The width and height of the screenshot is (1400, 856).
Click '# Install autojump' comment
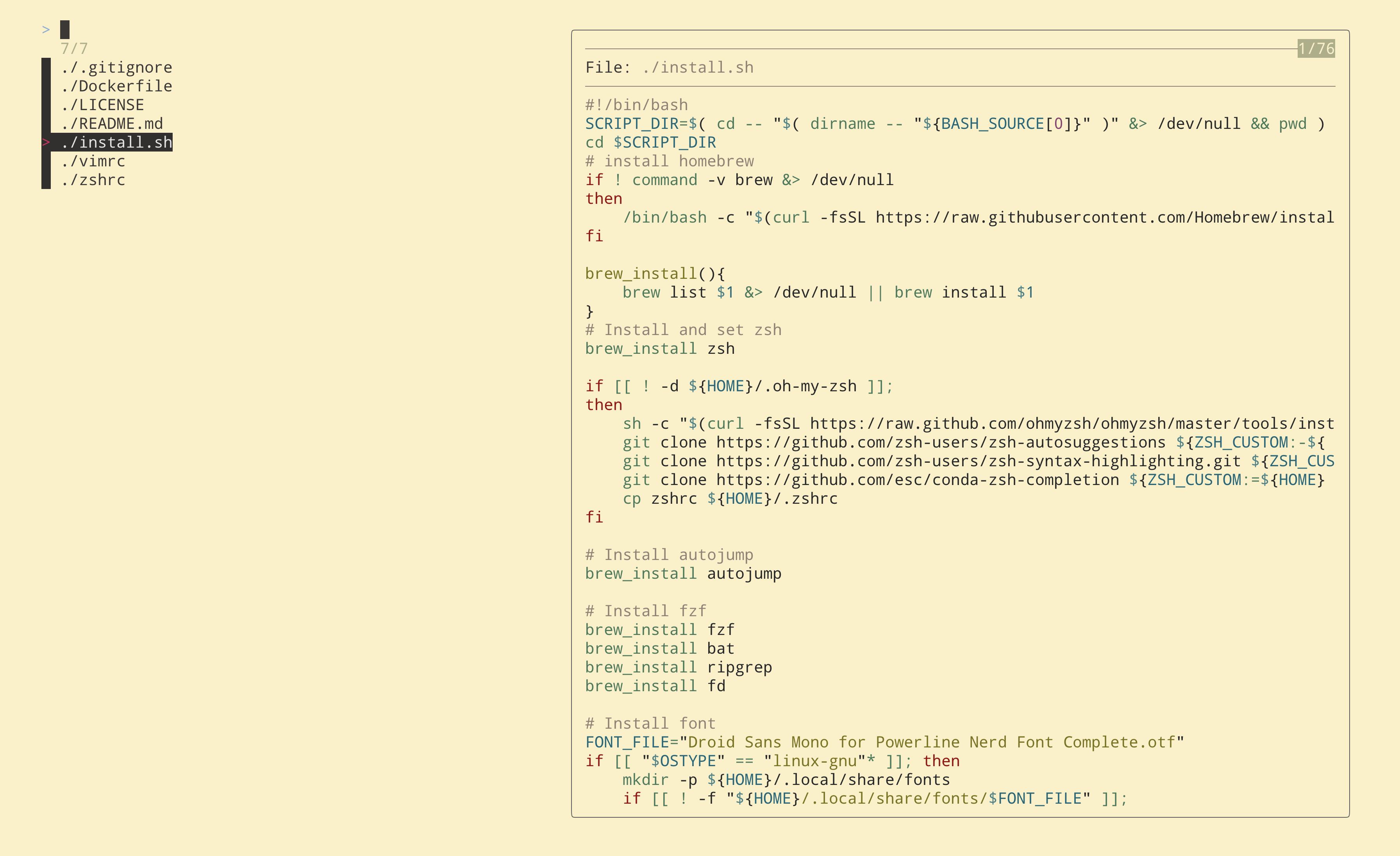point(669,555)
